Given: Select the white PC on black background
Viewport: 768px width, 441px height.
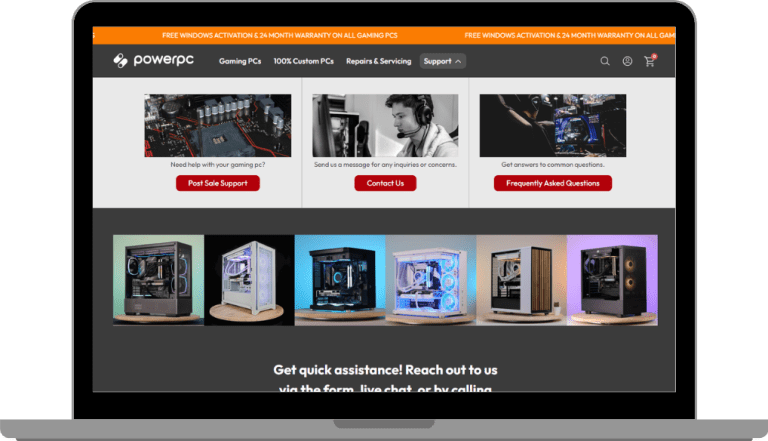Looking at the screenshot, I should tap(249, 280).
